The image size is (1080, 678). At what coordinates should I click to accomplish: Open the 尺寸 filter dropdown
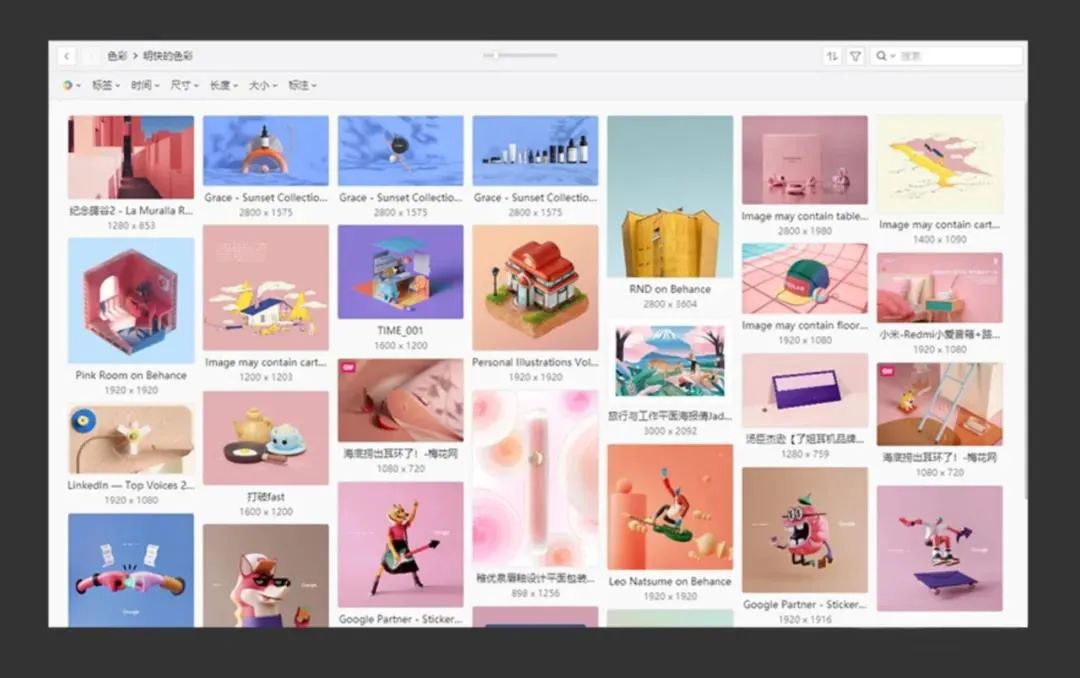pos(184,86)
